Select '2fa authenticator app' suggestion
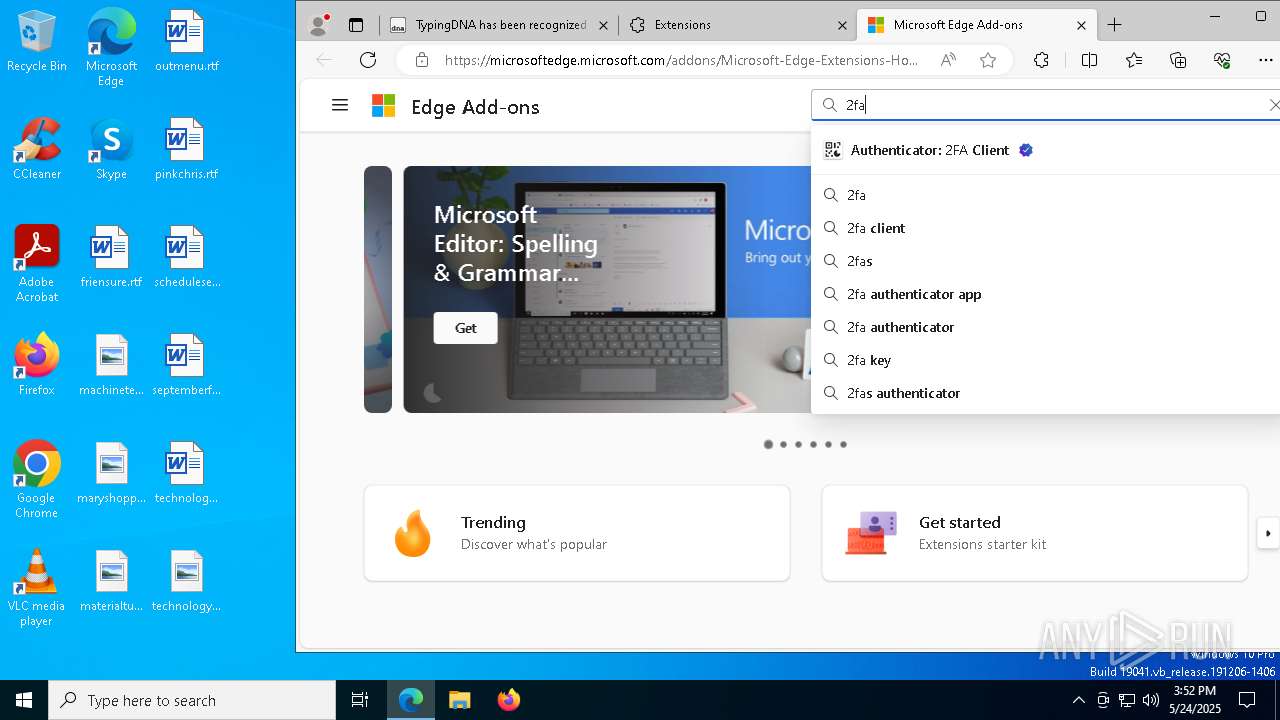Viewport: 1280px width, 720px height. coord(1045,294)
